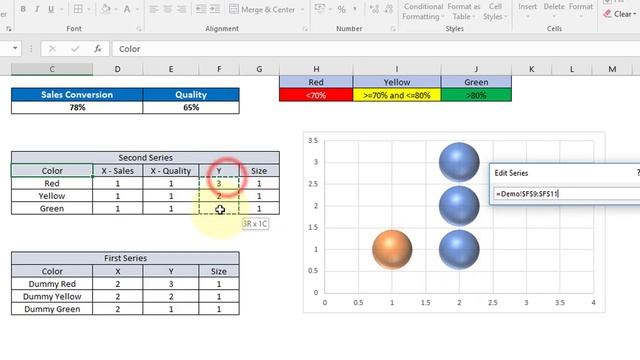Apply Percent Style to cells
Screen dimensions: 640x360
pyautogui.click(x=342, y=9)
